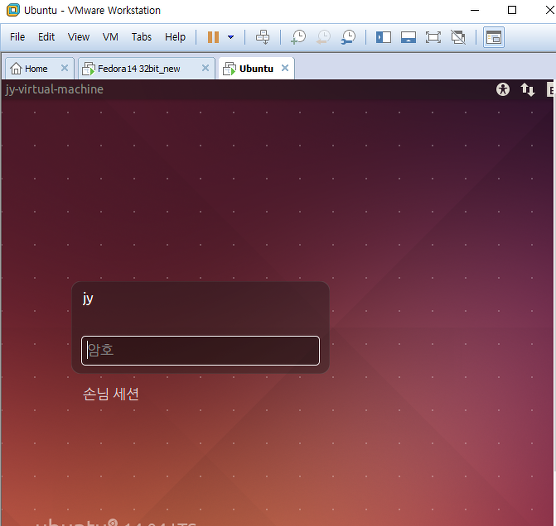
Task: Open the VM menu
Action: [110, 37]
